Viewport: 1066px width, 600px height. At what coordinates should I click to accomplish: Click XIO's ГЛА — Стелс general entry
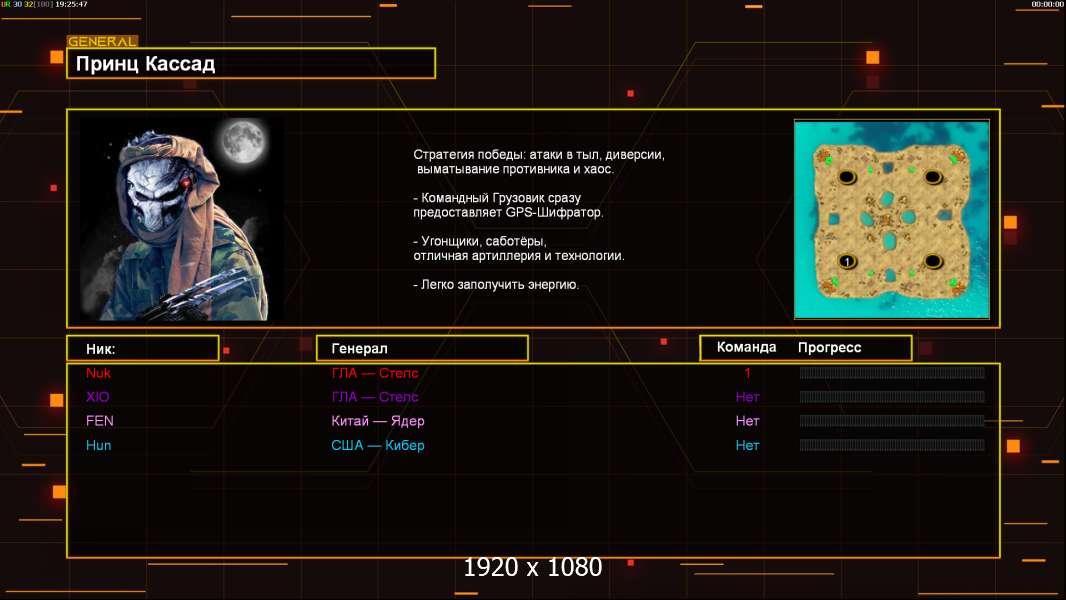[x=375, y=397]
